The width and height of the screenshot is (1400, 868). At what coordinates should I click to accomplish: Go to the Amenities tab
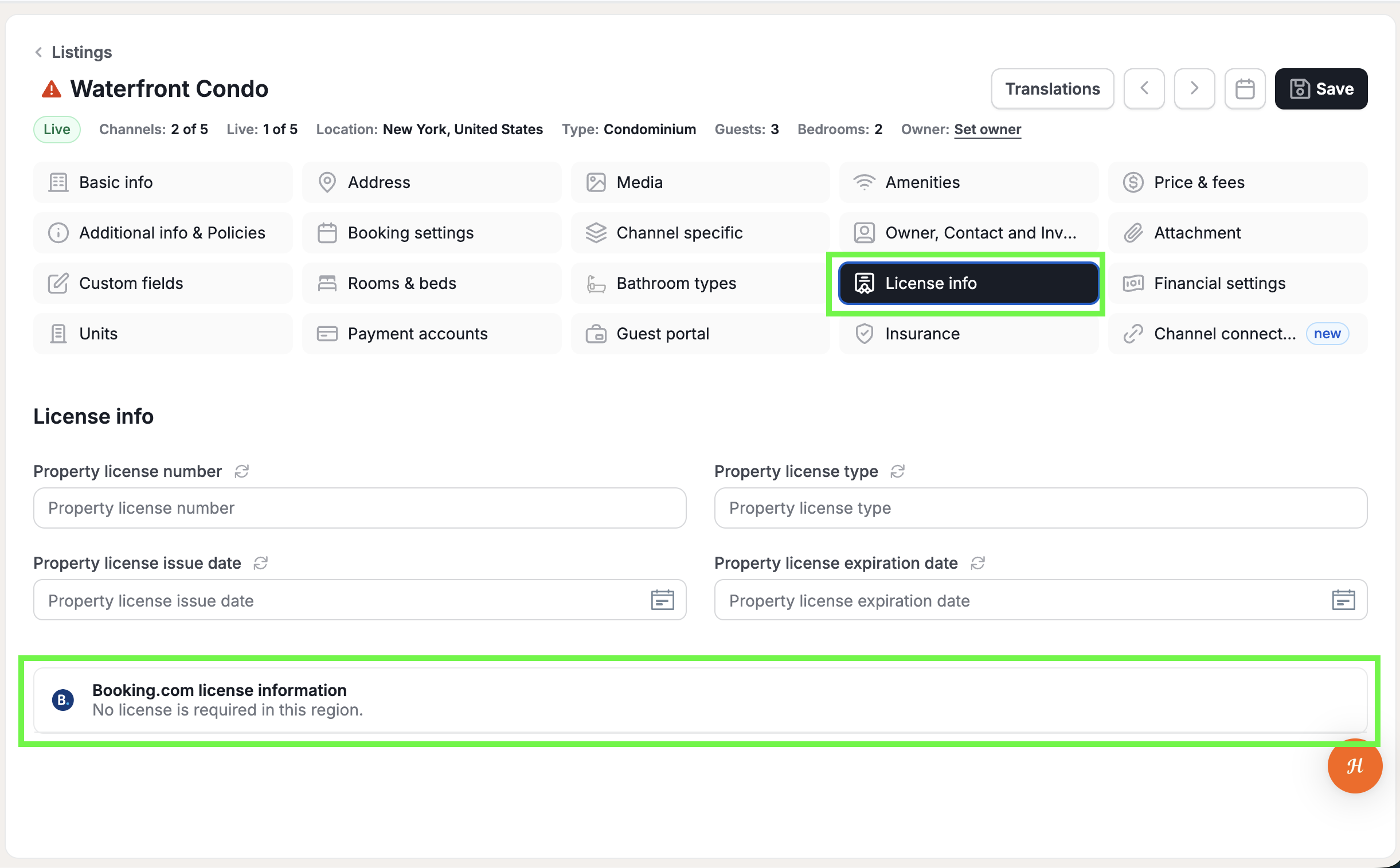point(969,182)
